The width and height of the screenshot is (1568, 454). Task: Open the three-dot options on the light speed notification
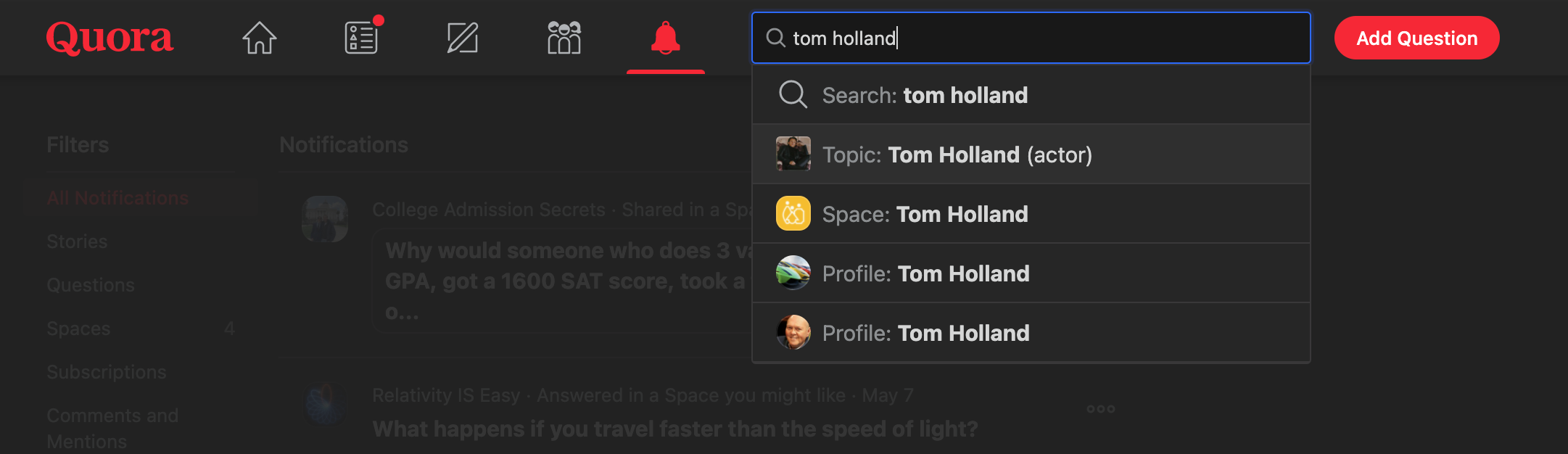click(x=1100, y=408)
